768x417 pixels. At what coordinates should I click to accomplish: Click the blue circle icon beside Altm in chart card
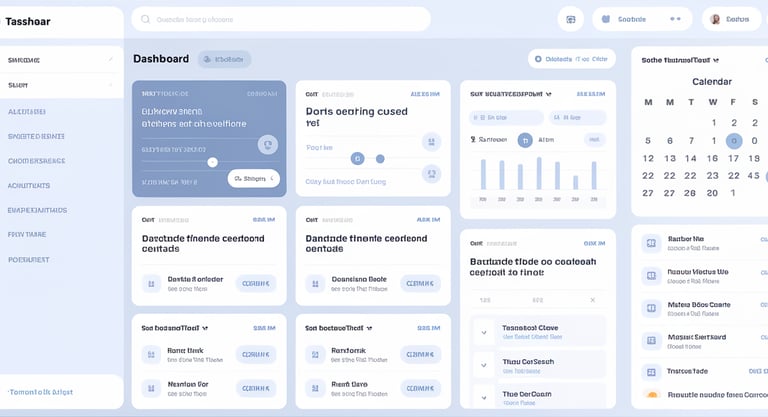[x=525, y=140]
